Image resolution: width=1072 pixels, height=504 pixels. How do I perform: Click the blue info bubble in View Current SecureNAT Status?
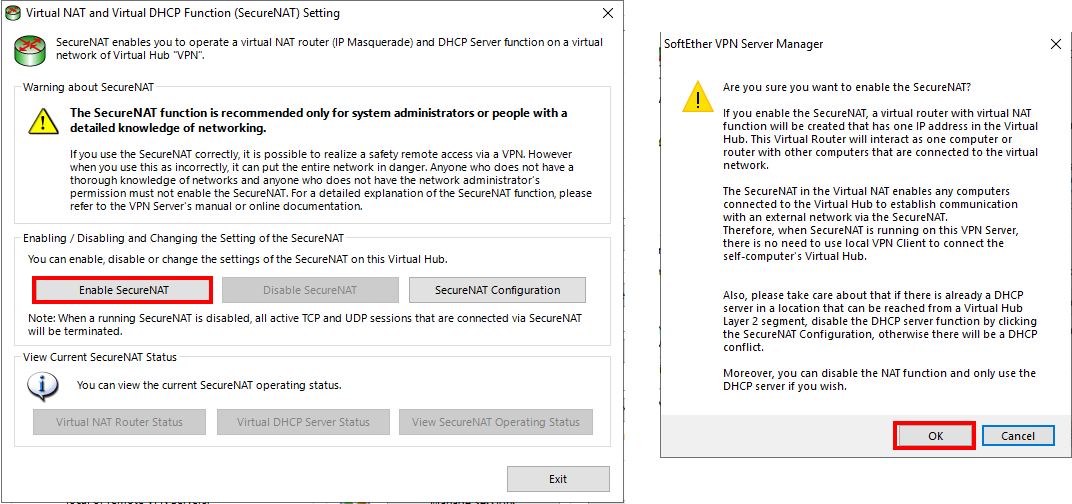(x=43, y=385)
